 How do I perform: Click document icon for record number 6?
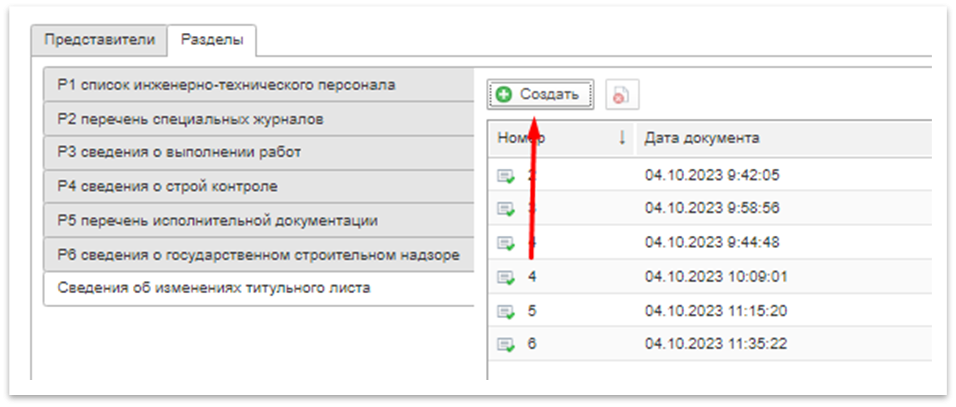tap(506, 345)
